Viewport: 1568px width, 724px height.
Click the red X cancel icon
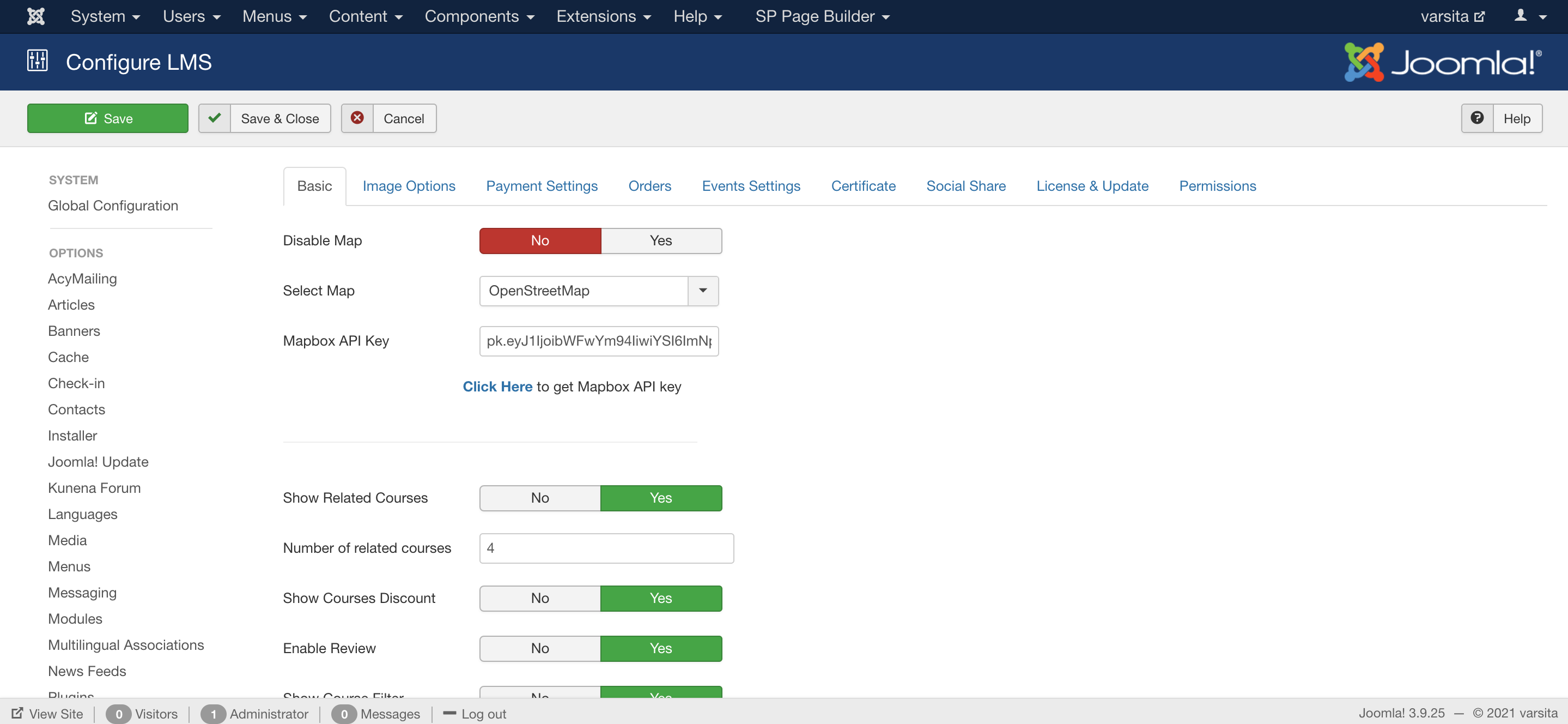tap(357, 118)
